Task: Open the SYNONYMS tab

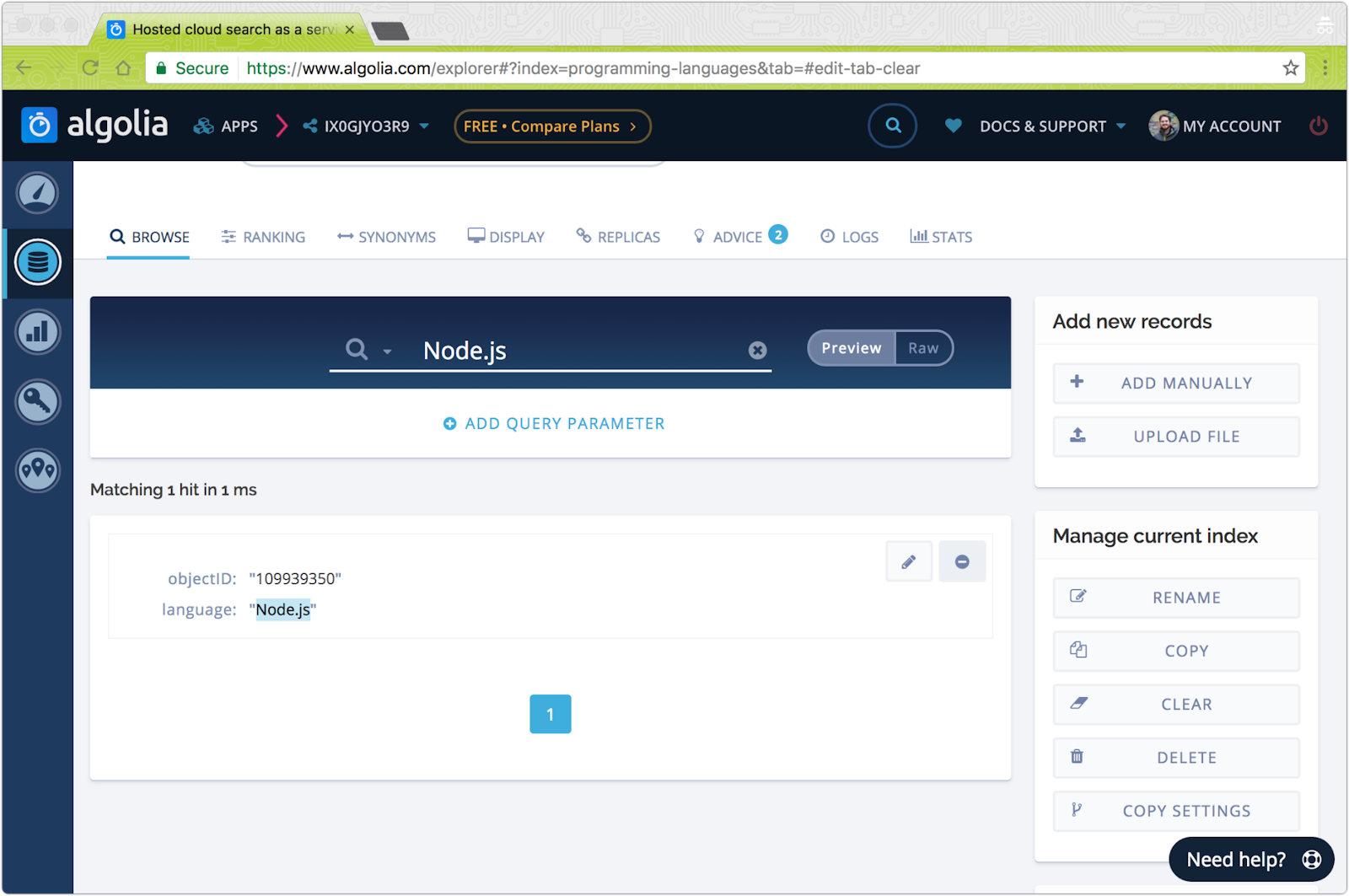Action: 386,237
